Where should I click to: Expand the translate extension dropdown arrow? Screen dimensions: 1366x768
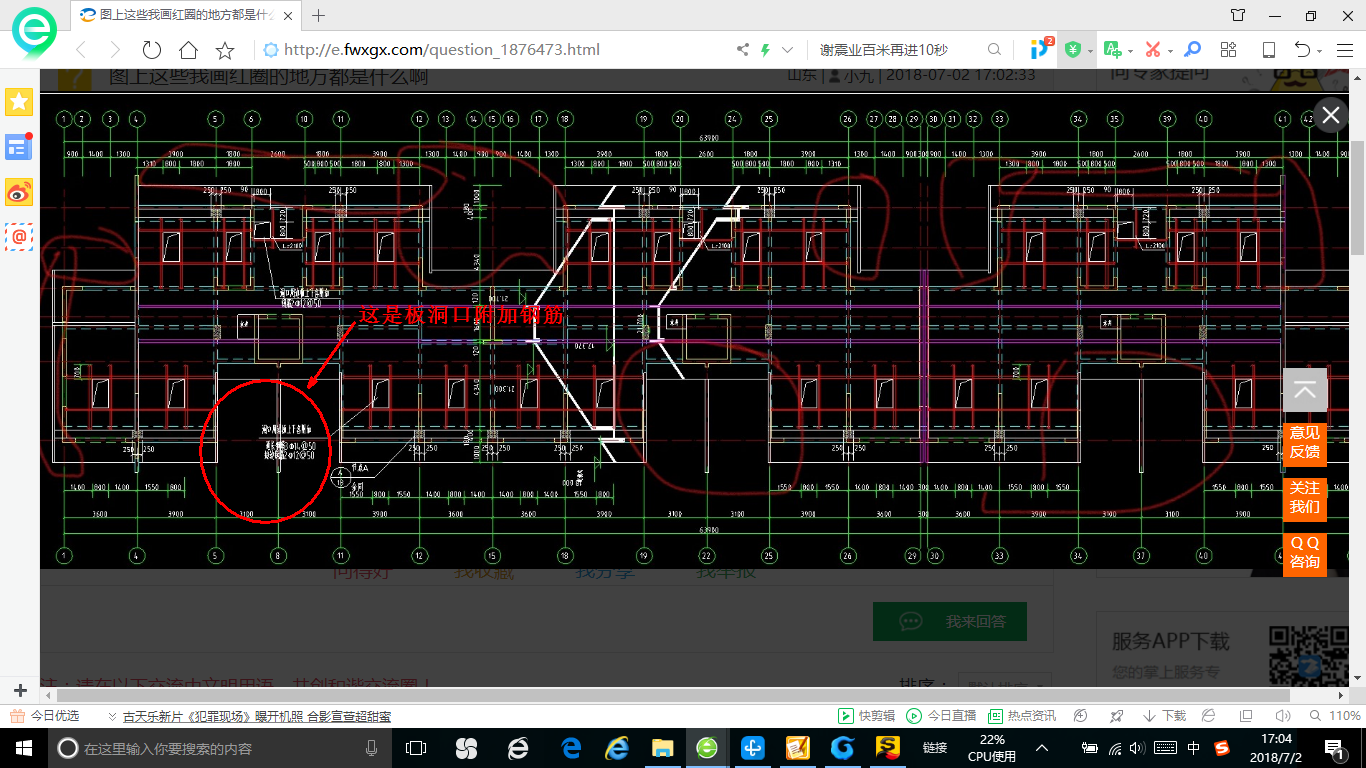[x=1130, y=51]
